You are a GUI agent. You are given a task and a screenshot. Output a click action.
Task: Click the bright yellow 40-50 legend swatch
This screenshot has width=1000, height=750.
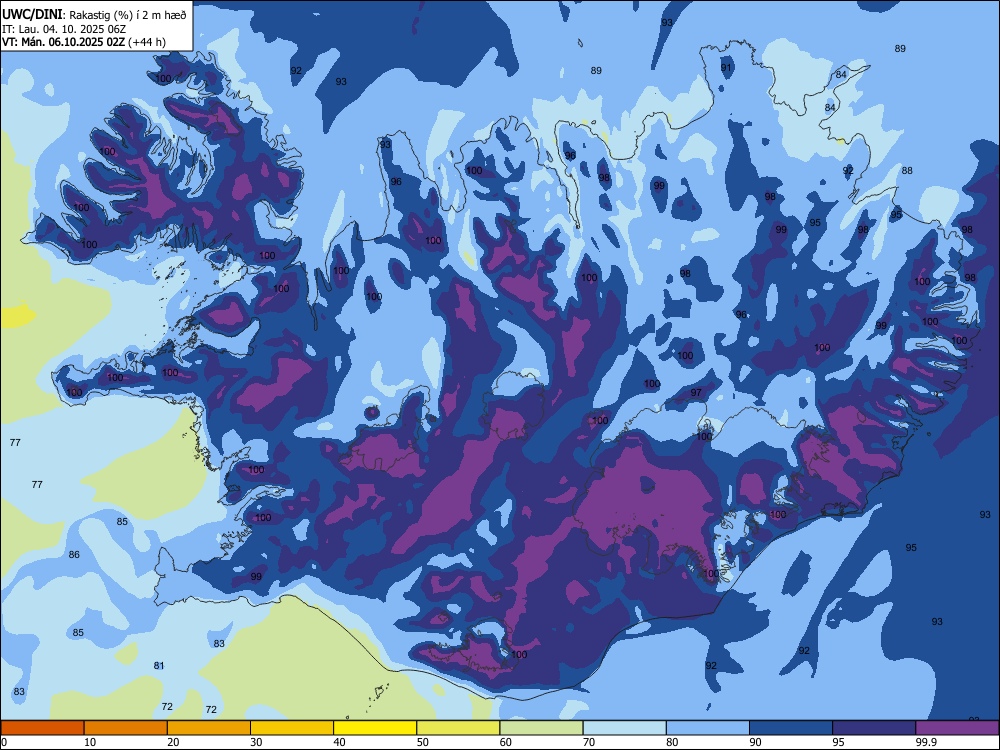pyautogui.click(x=375, y=728)
